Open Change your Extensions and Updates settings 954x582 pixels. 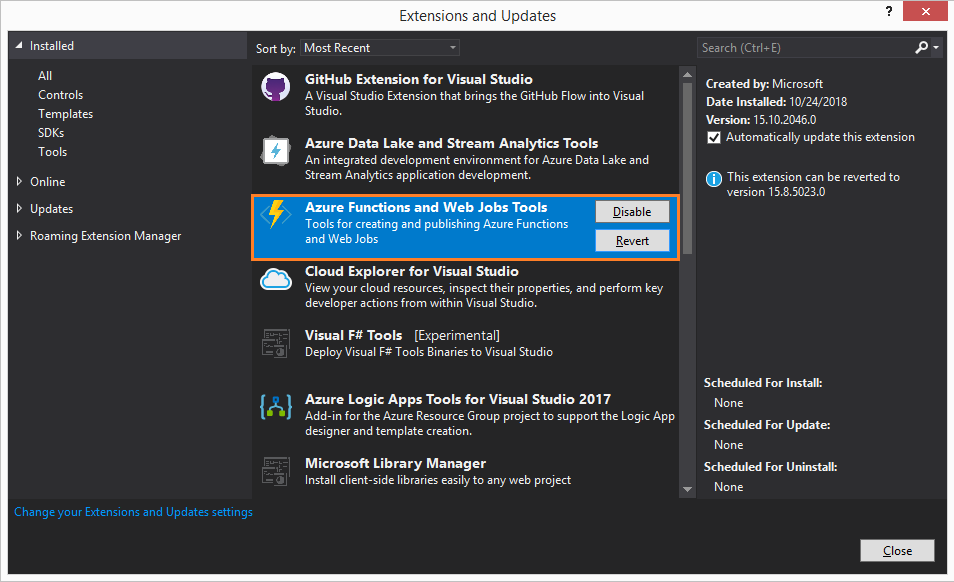click(x=133, y=512)
